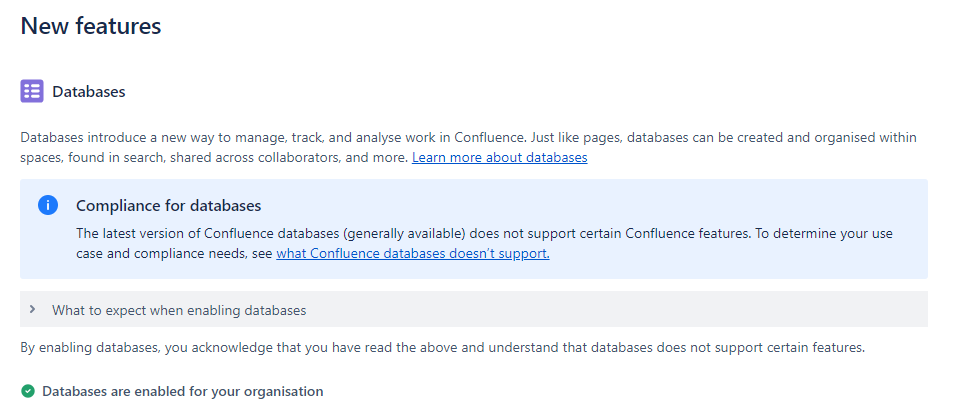Follow "what Confluence databases doesn't support" link
This screenshot has width=968, height=414.
[412, 254]
